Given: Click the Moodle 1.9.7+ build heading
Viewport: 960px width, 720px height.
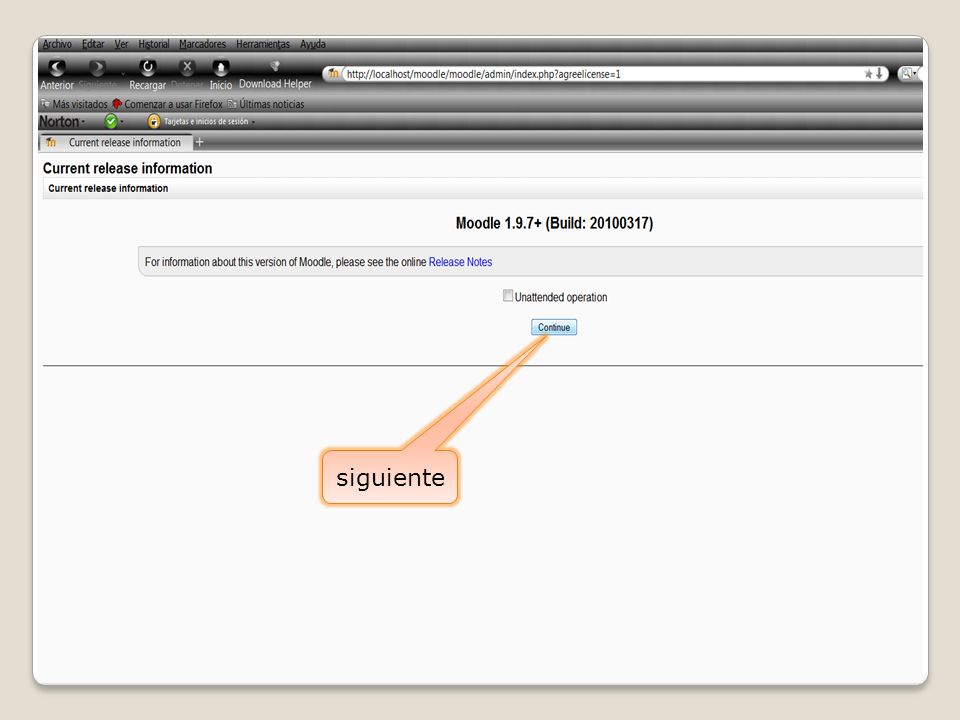Looking at the screenshot, I should pyautogui.click(x=554, y=223).
